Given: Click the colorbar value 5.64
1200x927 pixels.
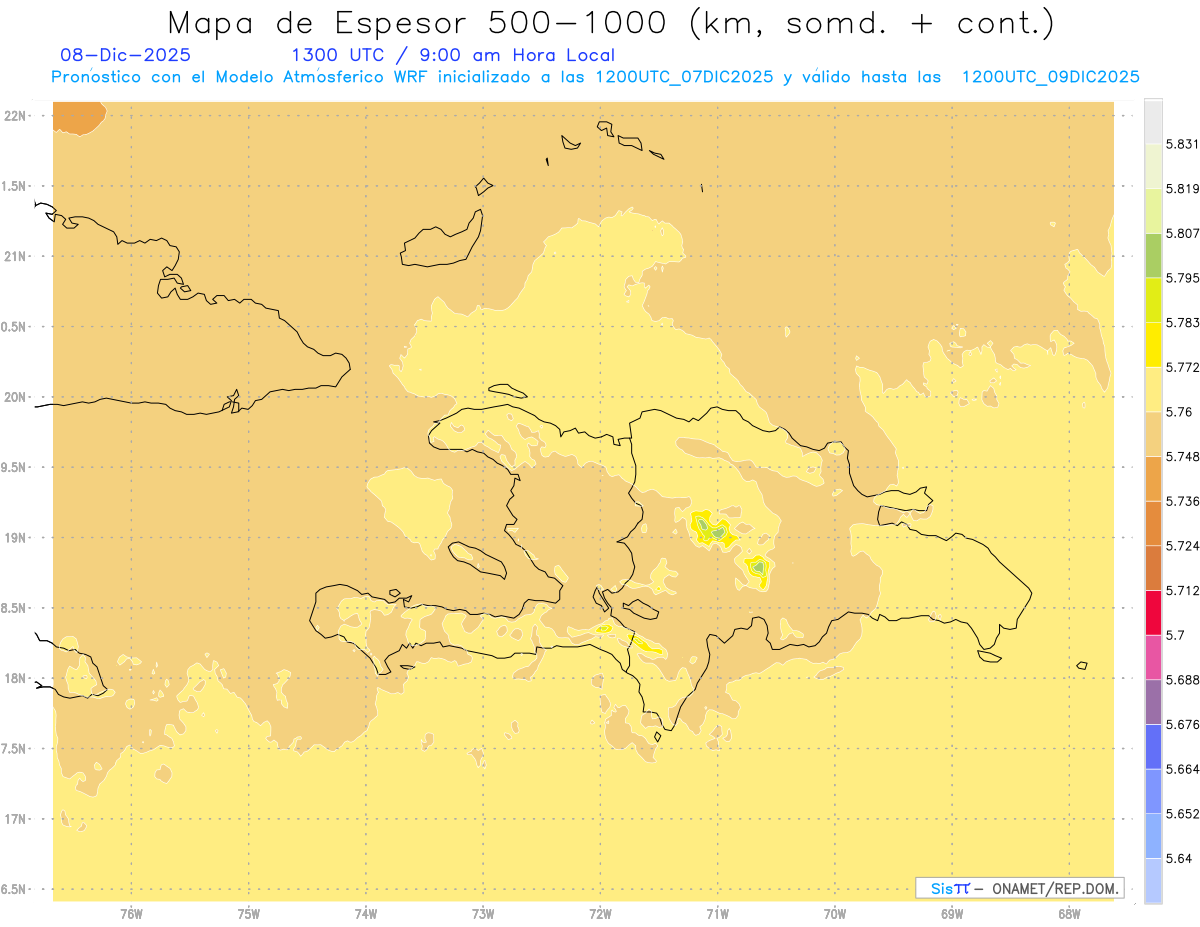Looking at the screenshot, I should click(x=1179, y=859).
